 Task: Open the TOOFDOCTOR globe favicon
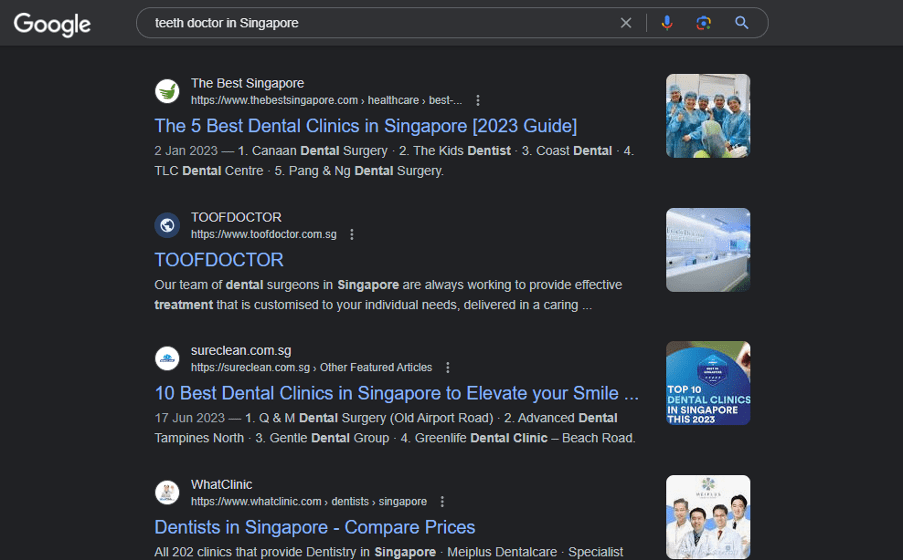click(167, 225)
